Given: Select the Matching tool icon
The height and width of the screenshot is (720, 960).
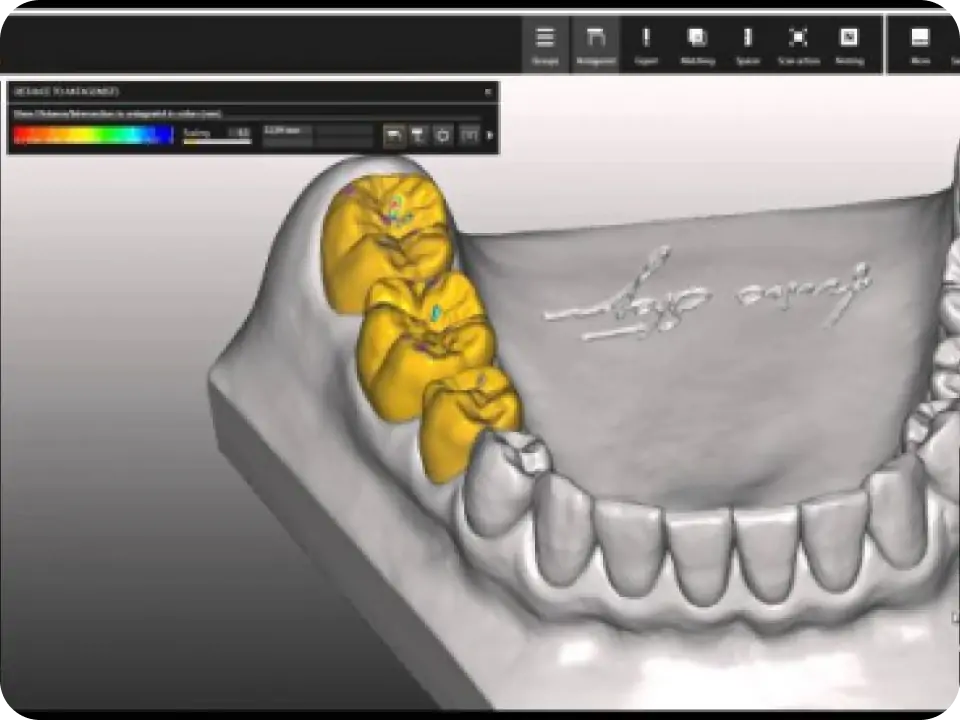Looking at the screenshot, I should [x=697, y=45].
